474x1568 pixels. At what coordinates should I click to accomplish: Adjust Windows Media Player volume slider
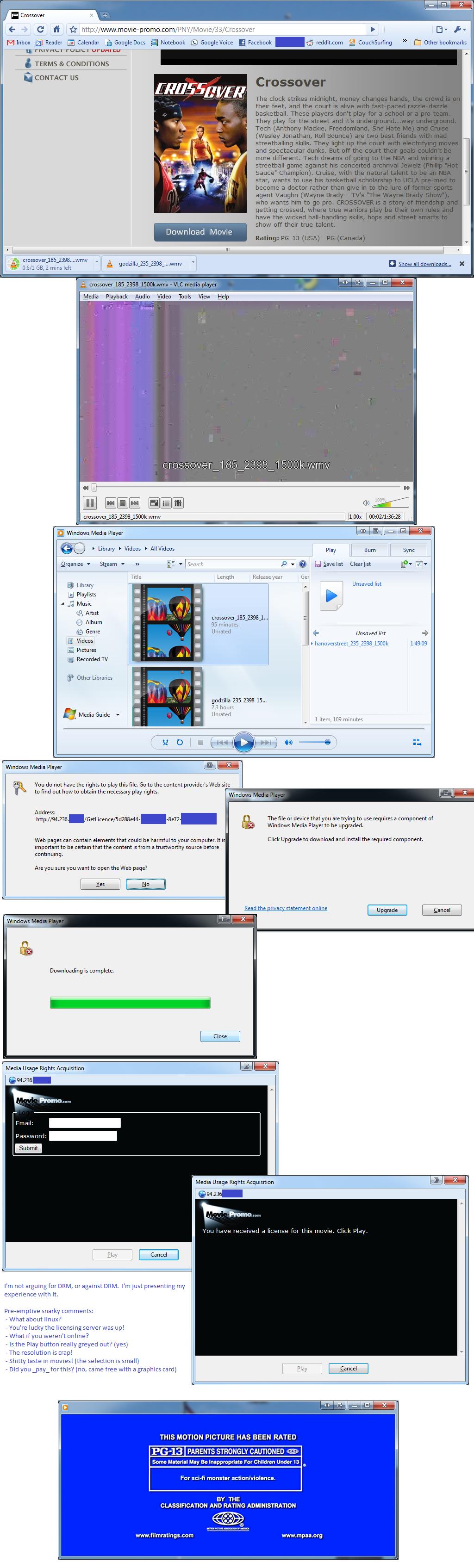pos(315,742)
